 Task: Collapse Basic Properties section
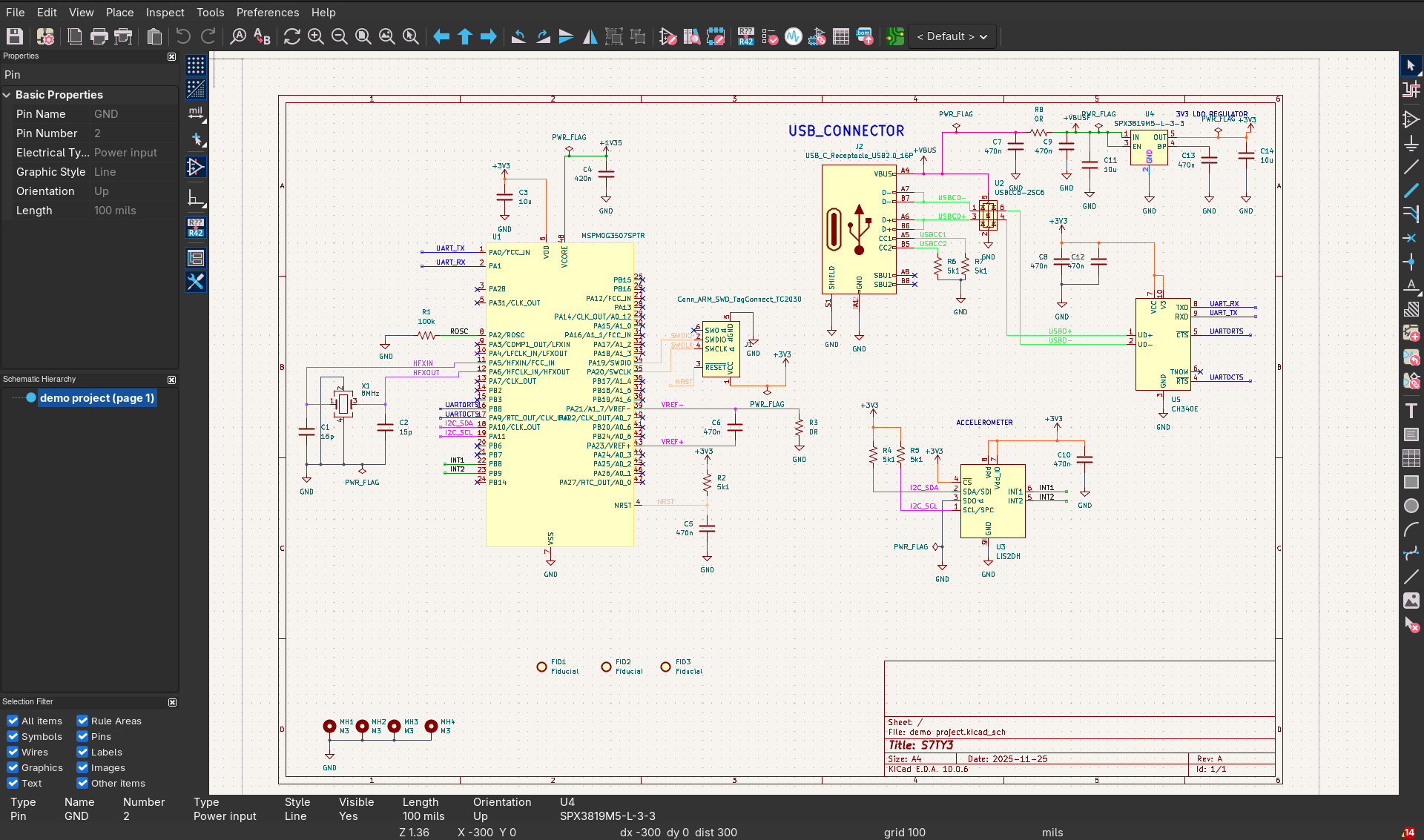point(7,95)
